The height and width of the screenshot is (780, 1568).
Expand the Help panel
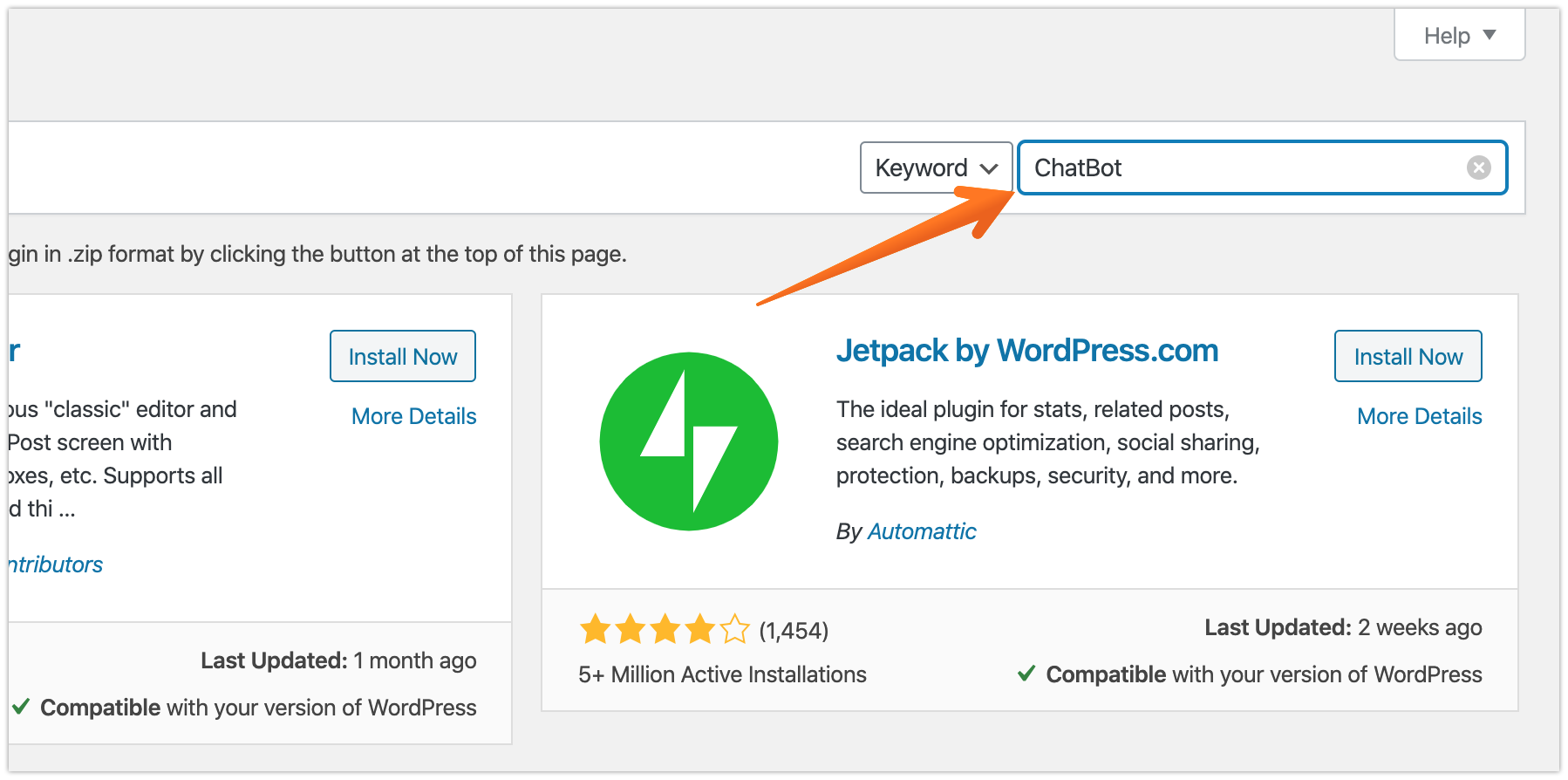[1459, 36]
